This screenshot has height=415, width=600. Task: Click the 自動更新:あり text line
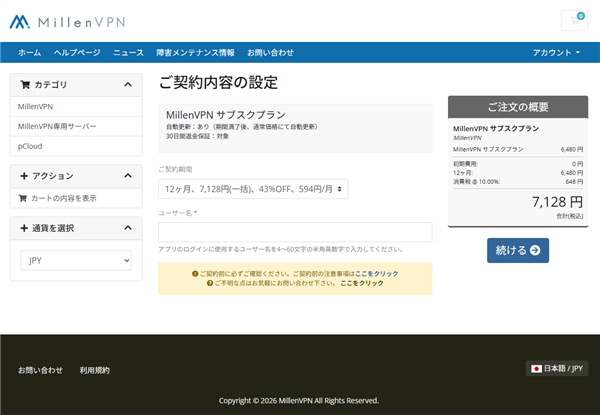point(241,127)
